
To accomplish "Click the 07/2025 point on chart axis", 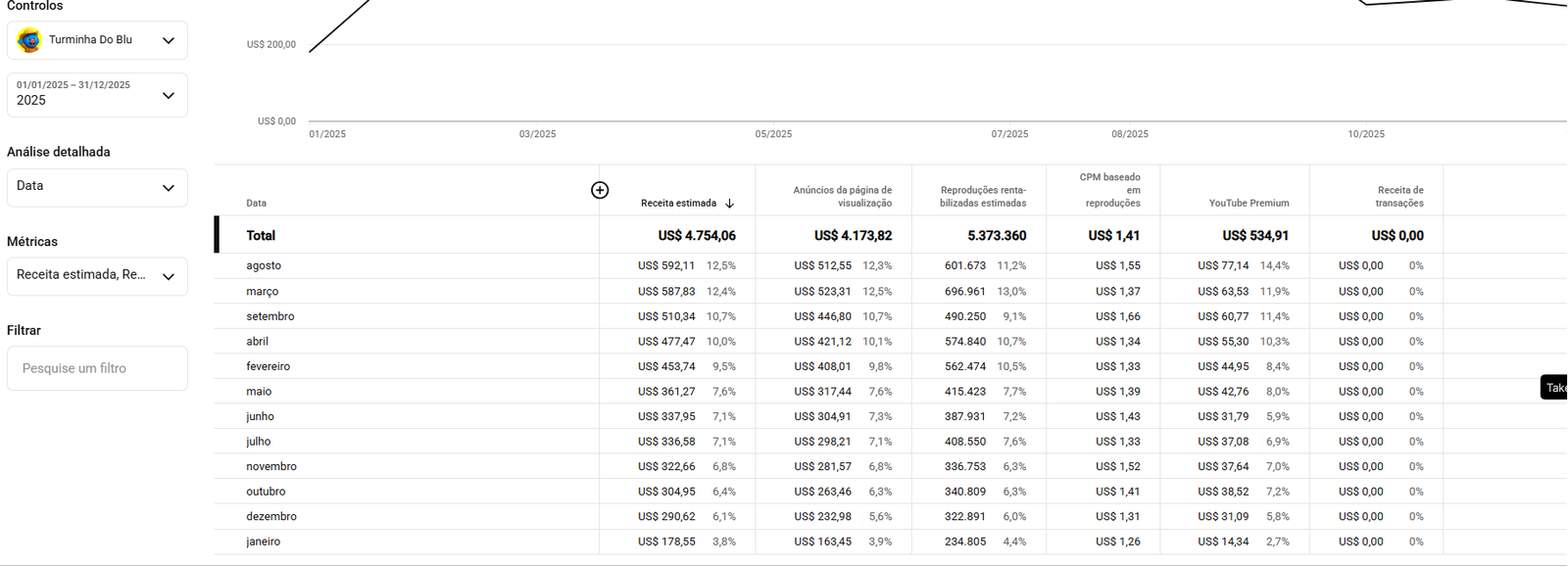I will click(x=1009, y=134).
